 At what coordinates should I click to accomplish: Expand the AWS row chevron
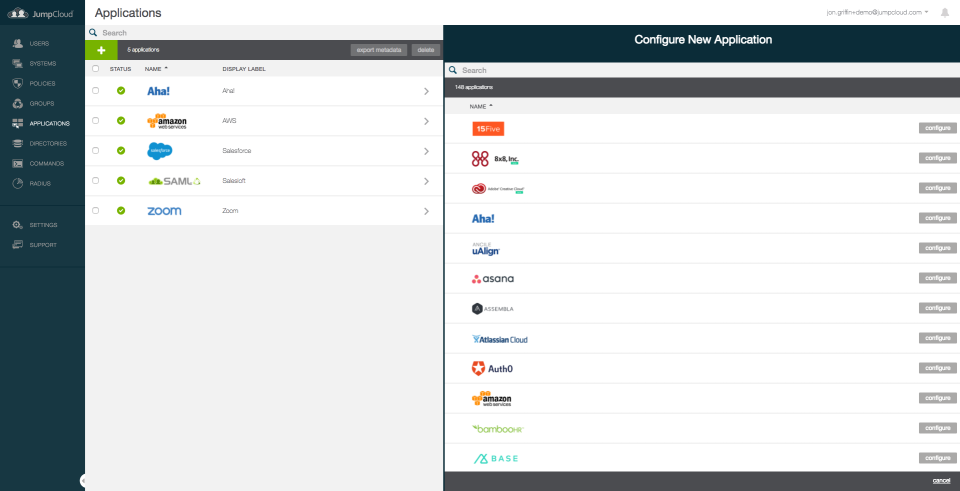pyautogui.click(x=426, y=121)
